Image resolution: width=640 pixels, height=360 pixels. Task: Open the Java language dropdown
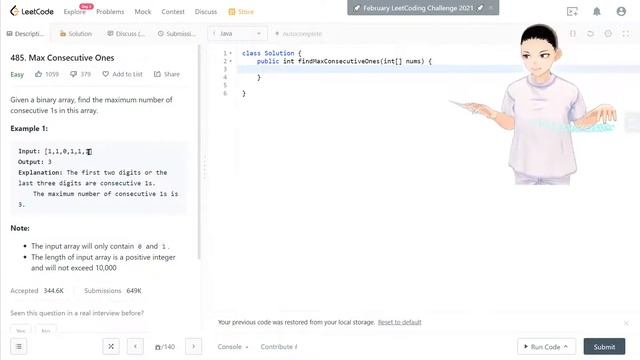click(x=237, y=33)
